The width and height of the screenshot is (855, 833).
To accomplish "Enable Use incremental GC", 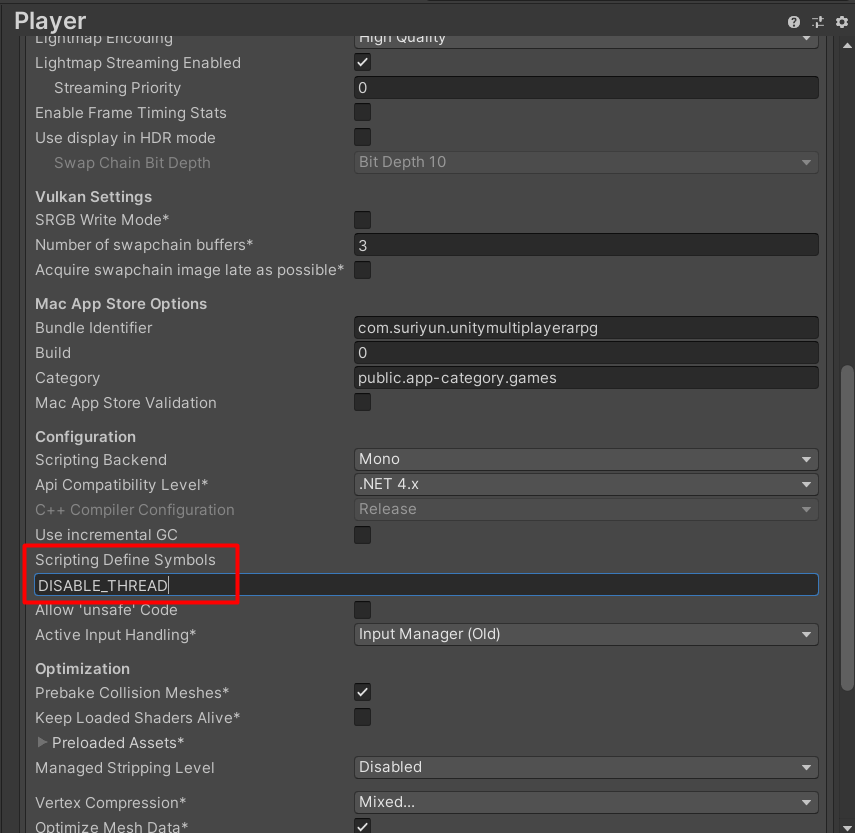I will coord(362,535).
